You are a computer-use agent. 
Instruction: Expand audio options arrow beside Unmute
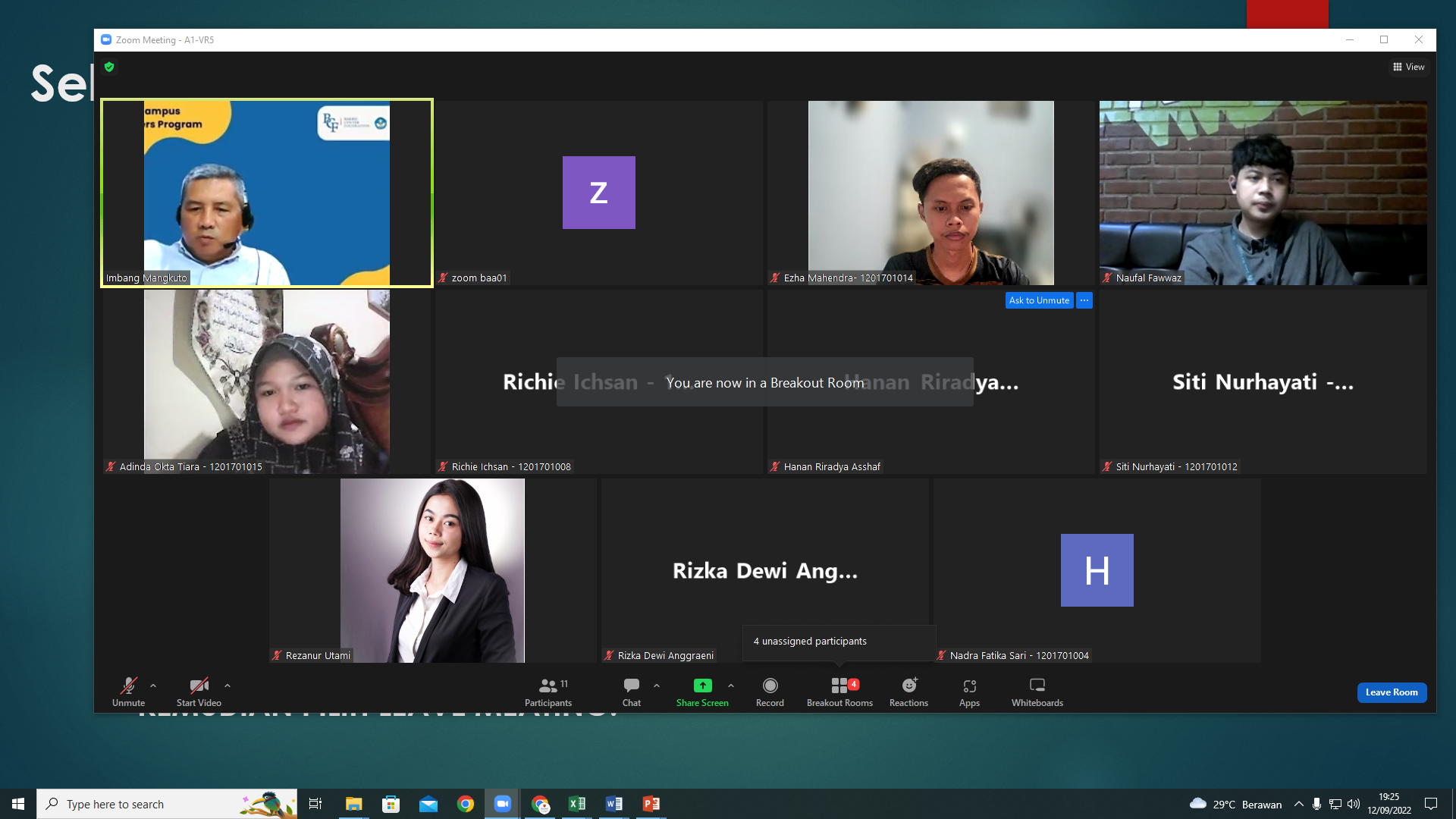tap(153, 686)
